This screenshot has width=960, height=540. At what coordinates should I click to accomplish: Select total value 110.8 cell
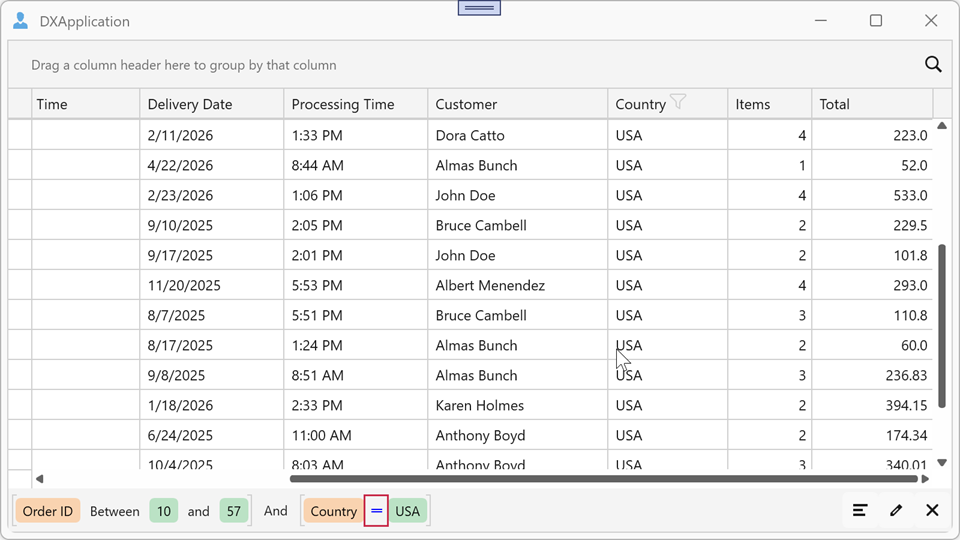pyautogui.click(x=872, y=315)
